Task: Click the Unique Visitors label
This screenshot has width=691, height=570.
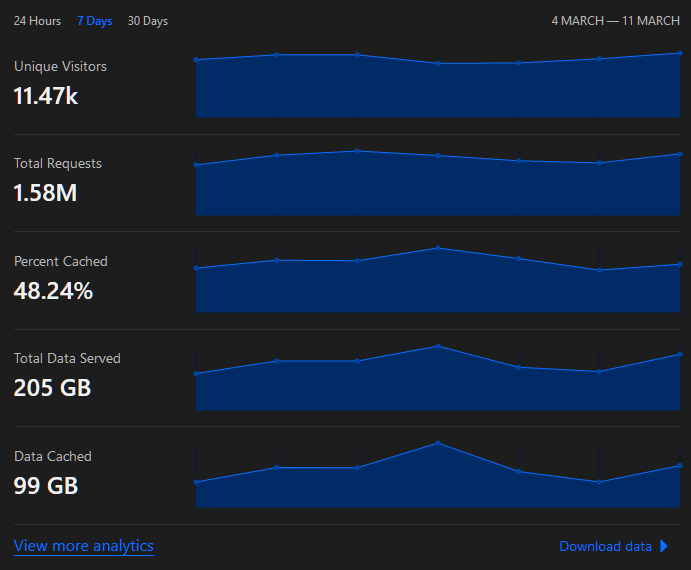Action: [60, 66]
